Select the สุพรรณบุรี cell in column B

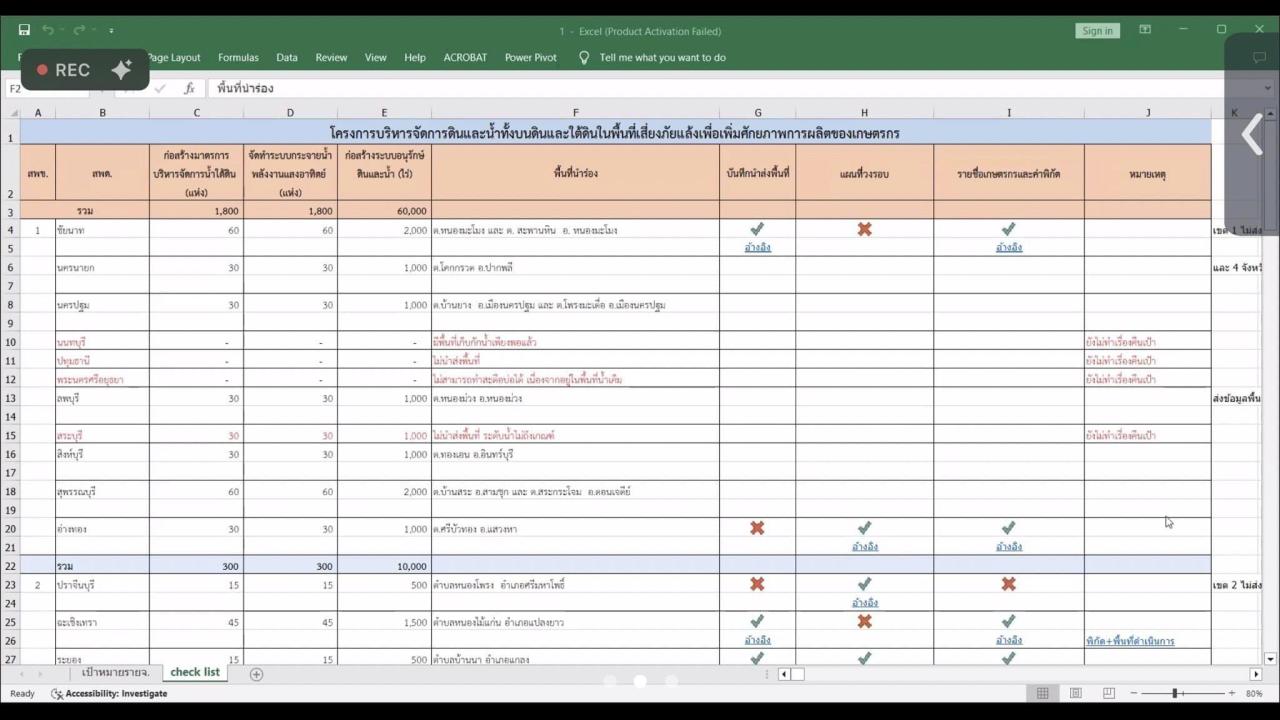pos(102,491)
